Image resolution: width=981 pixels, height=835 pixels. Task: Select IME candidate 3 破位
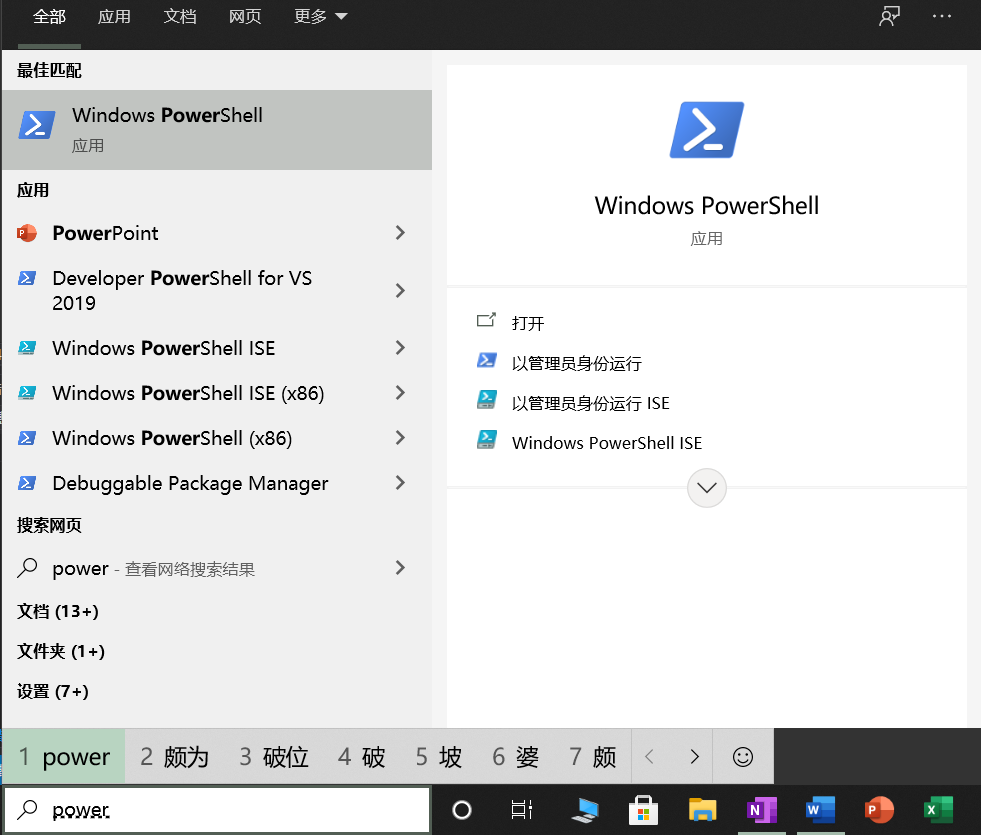tap(273, 757)
